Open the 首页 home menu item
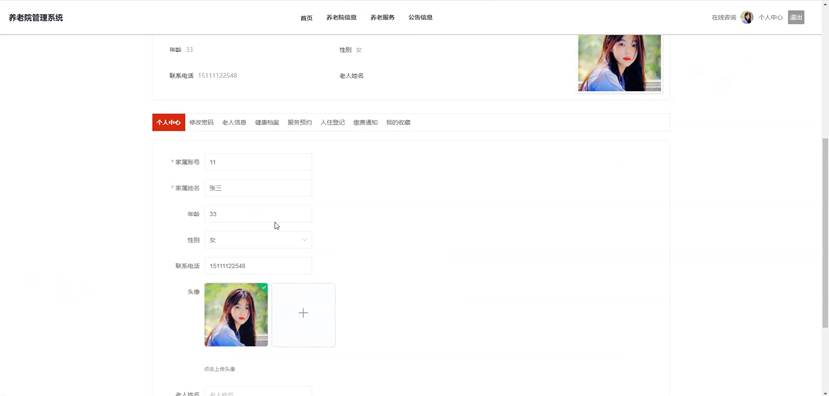This screenshot has height=396, width=829. 307,18
